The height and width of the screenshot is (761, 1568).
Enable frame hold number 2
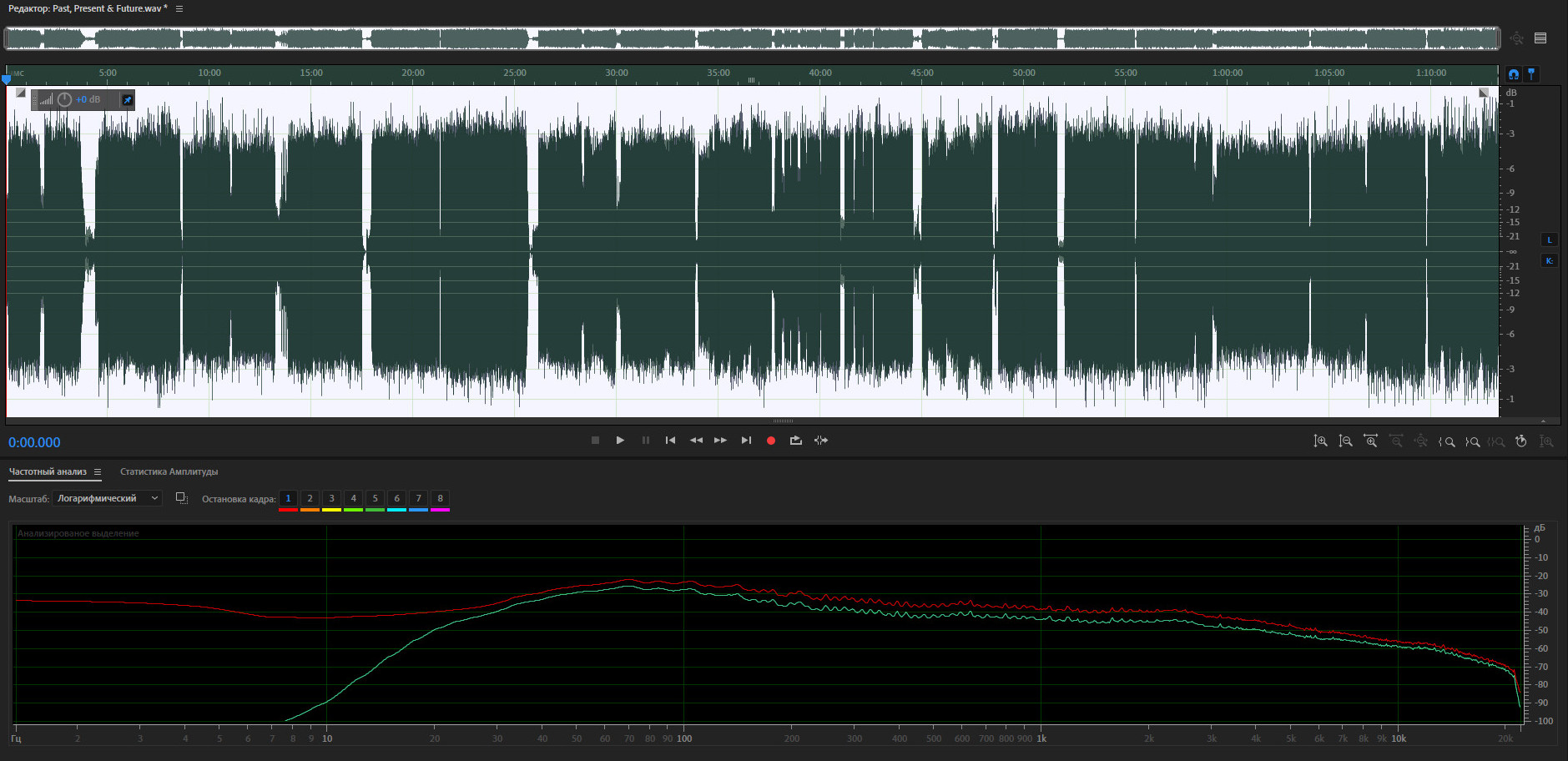(x=310, y=499)
